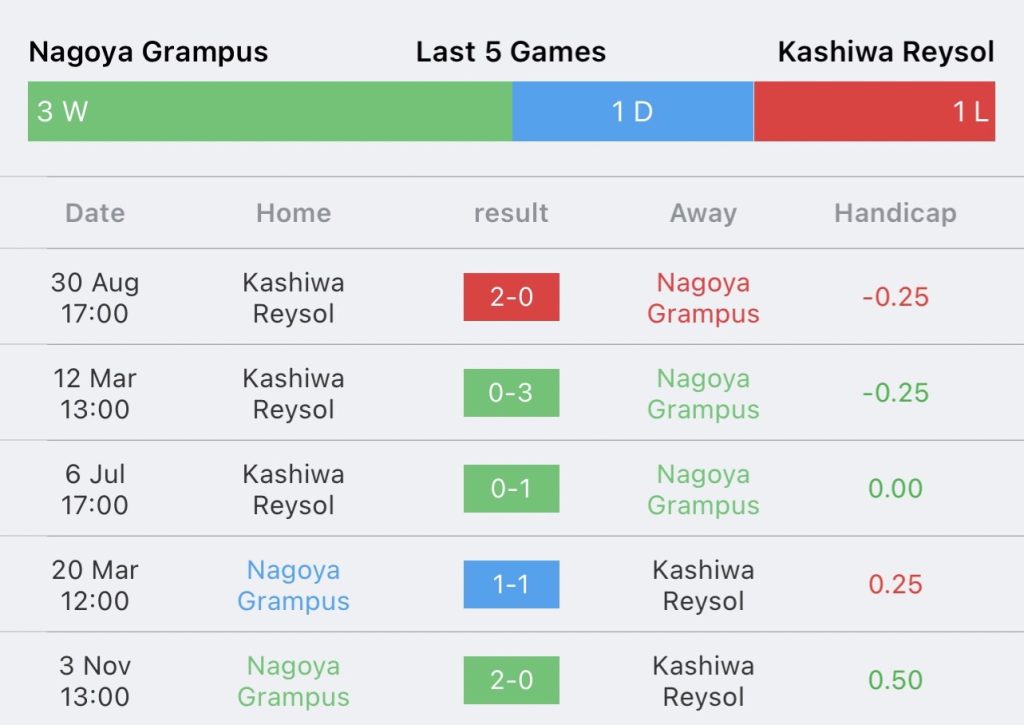Click the 6 Jul 17:00 date cell
The height and width of the screenshot is (725, 1024).
95,489
